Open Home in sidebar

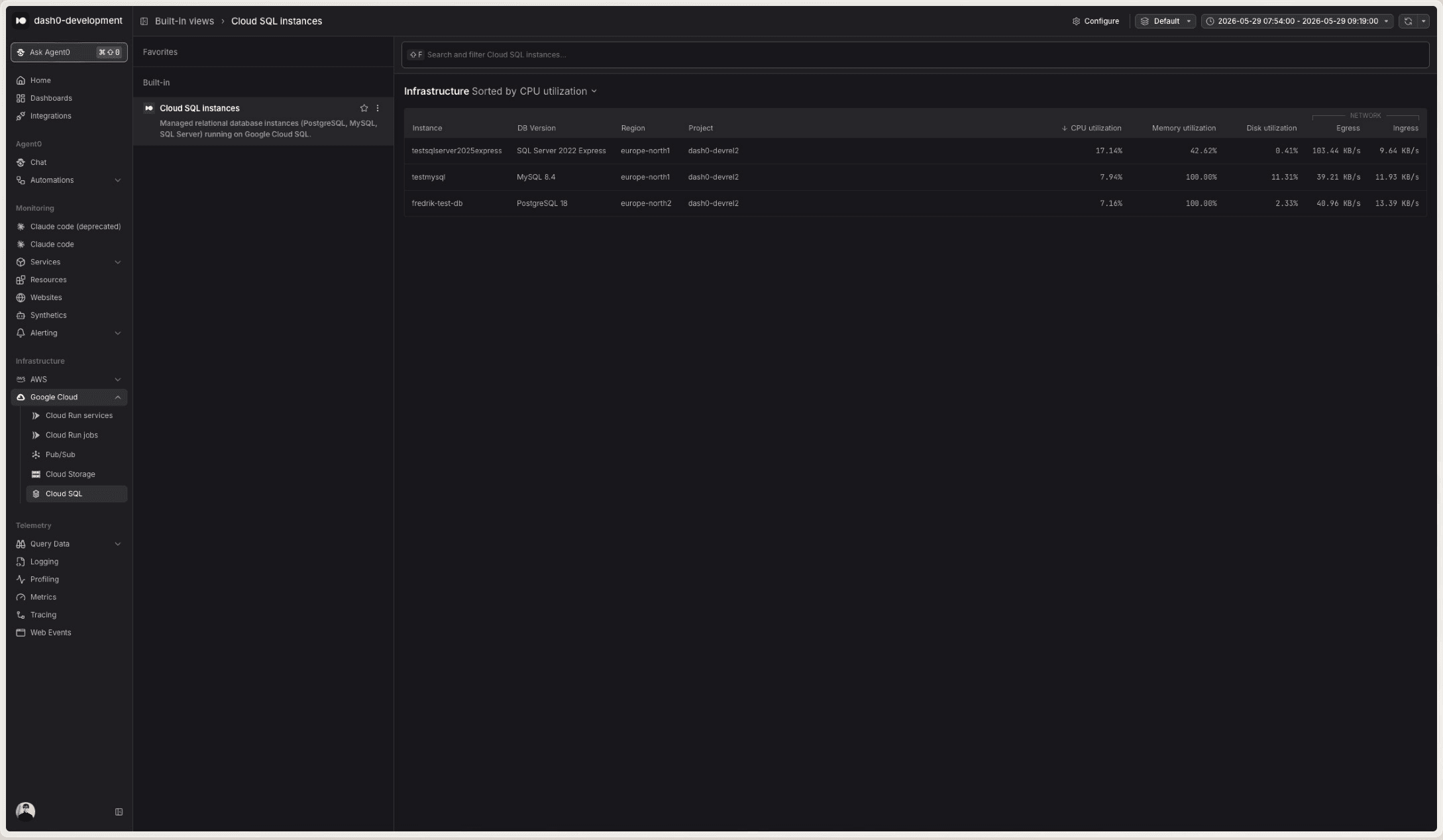(x=69, y=80)
